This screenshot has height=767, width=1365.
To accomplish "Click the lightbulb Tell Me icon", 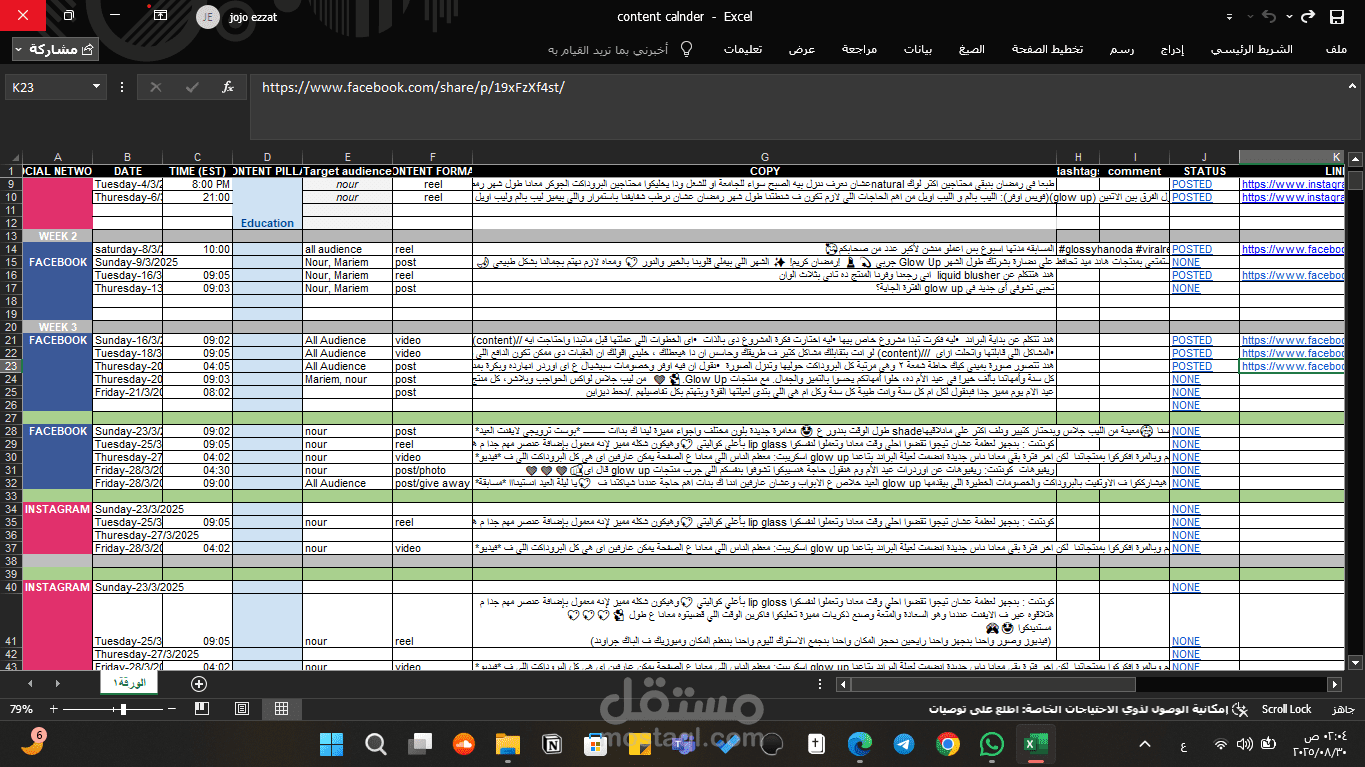I will pyautogui.click(x=687, y=49).
